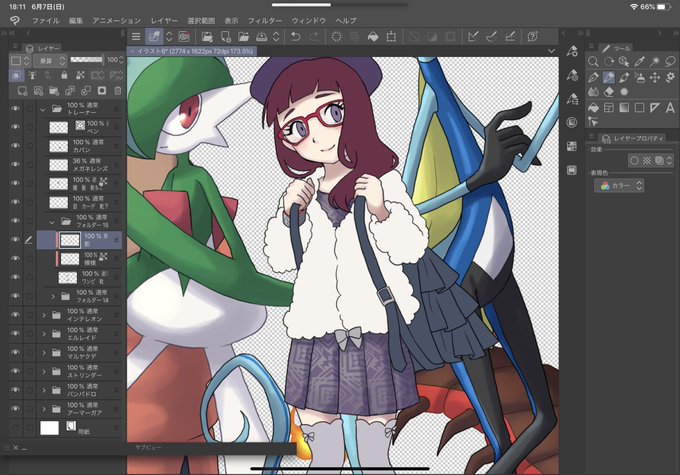Toggle visibility of トレーナー folder
The width and height of the screenshot is (680, 475).
click(15, 108)
